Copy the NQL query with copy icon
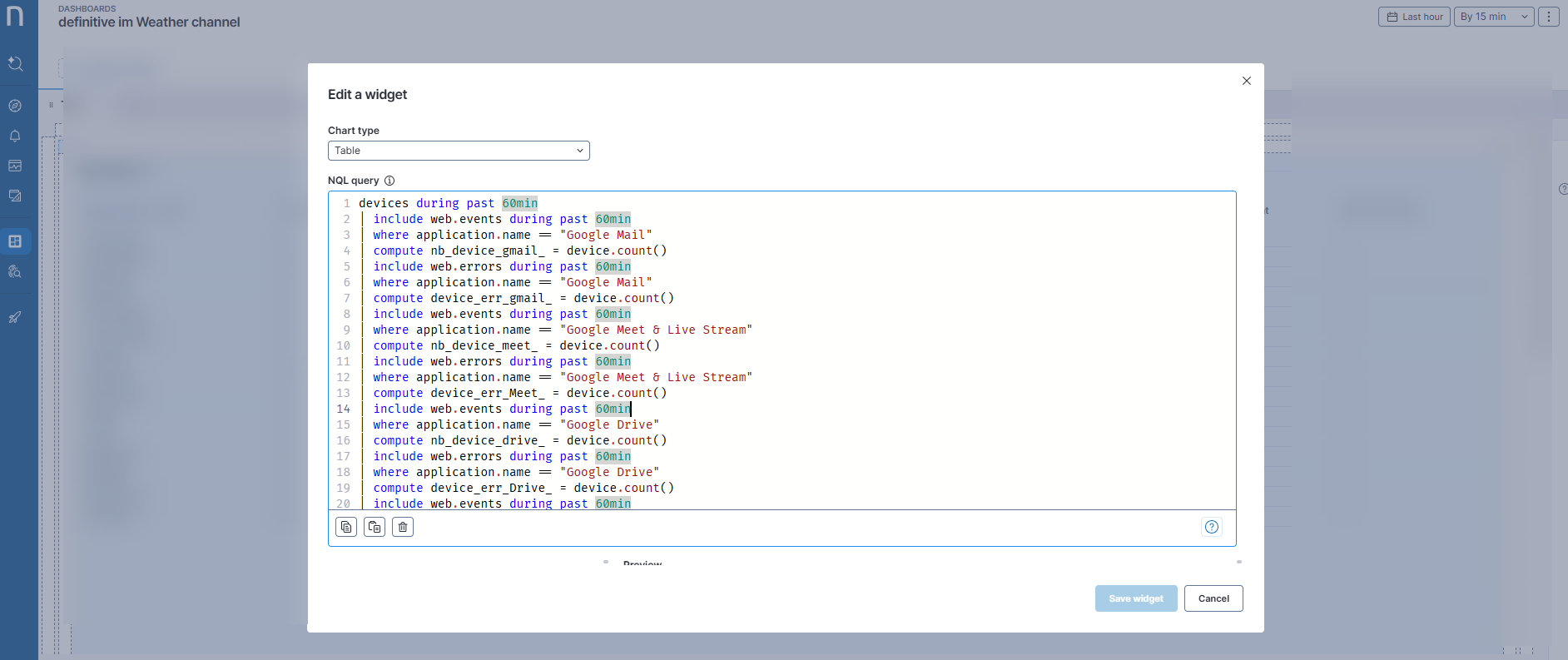Viewport: 1568px width, 660px height. (x=346, y=527)
